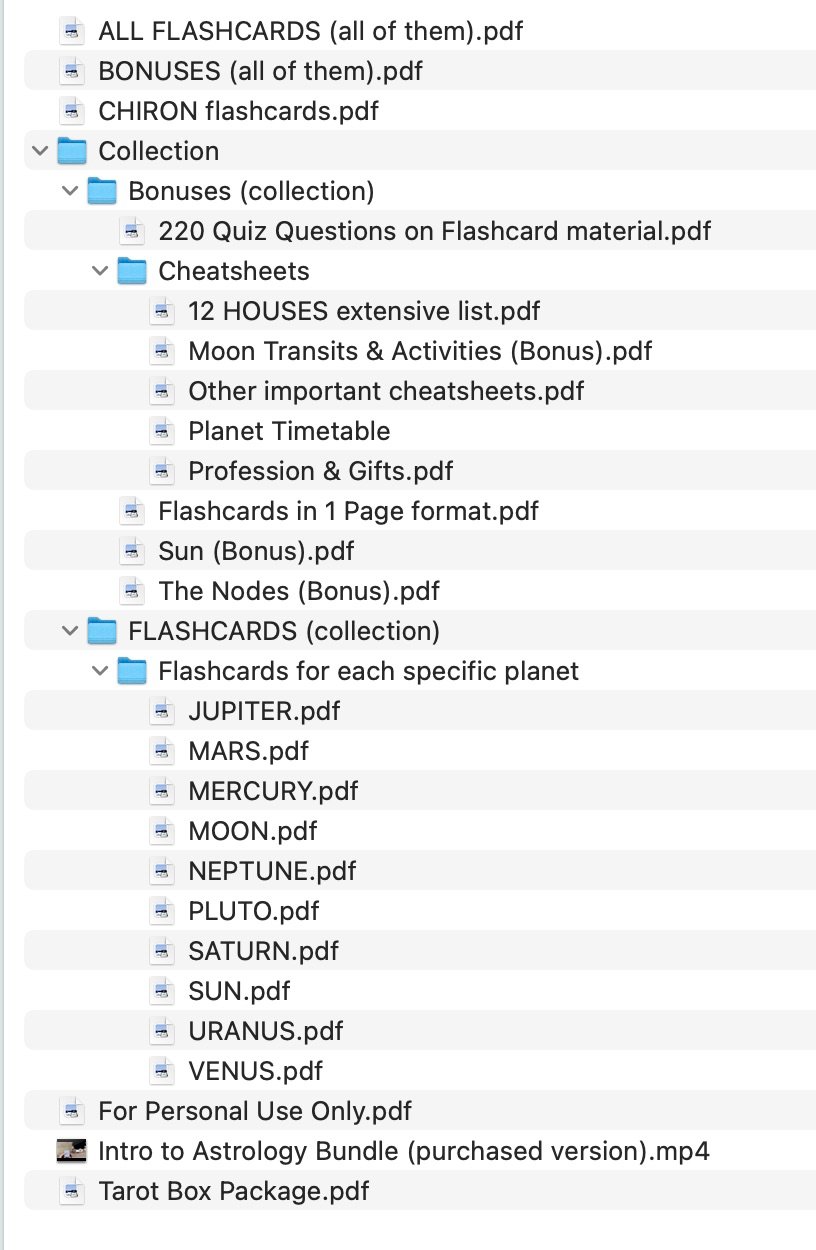
Task: Click the PDF icon next to Tarot Box Package.pdf
Action: tap(72, 1191)
